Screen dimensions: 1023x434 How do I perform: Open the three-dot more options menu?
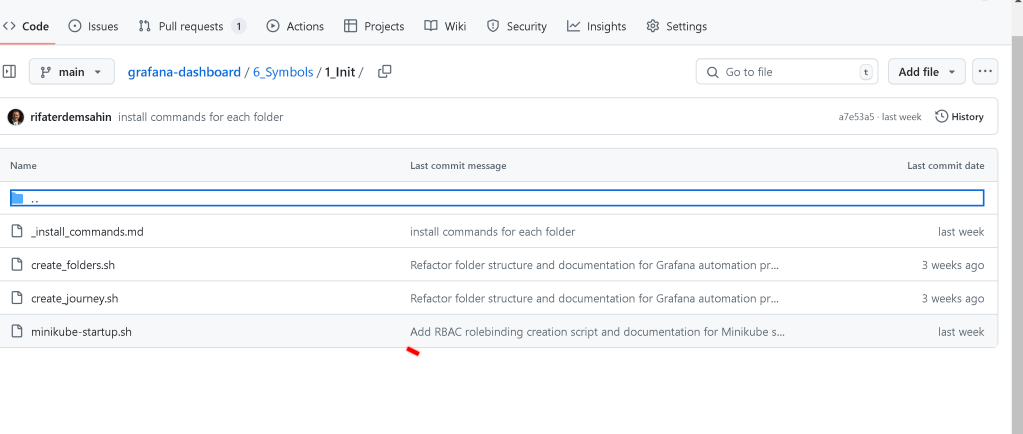pos(985,72)
